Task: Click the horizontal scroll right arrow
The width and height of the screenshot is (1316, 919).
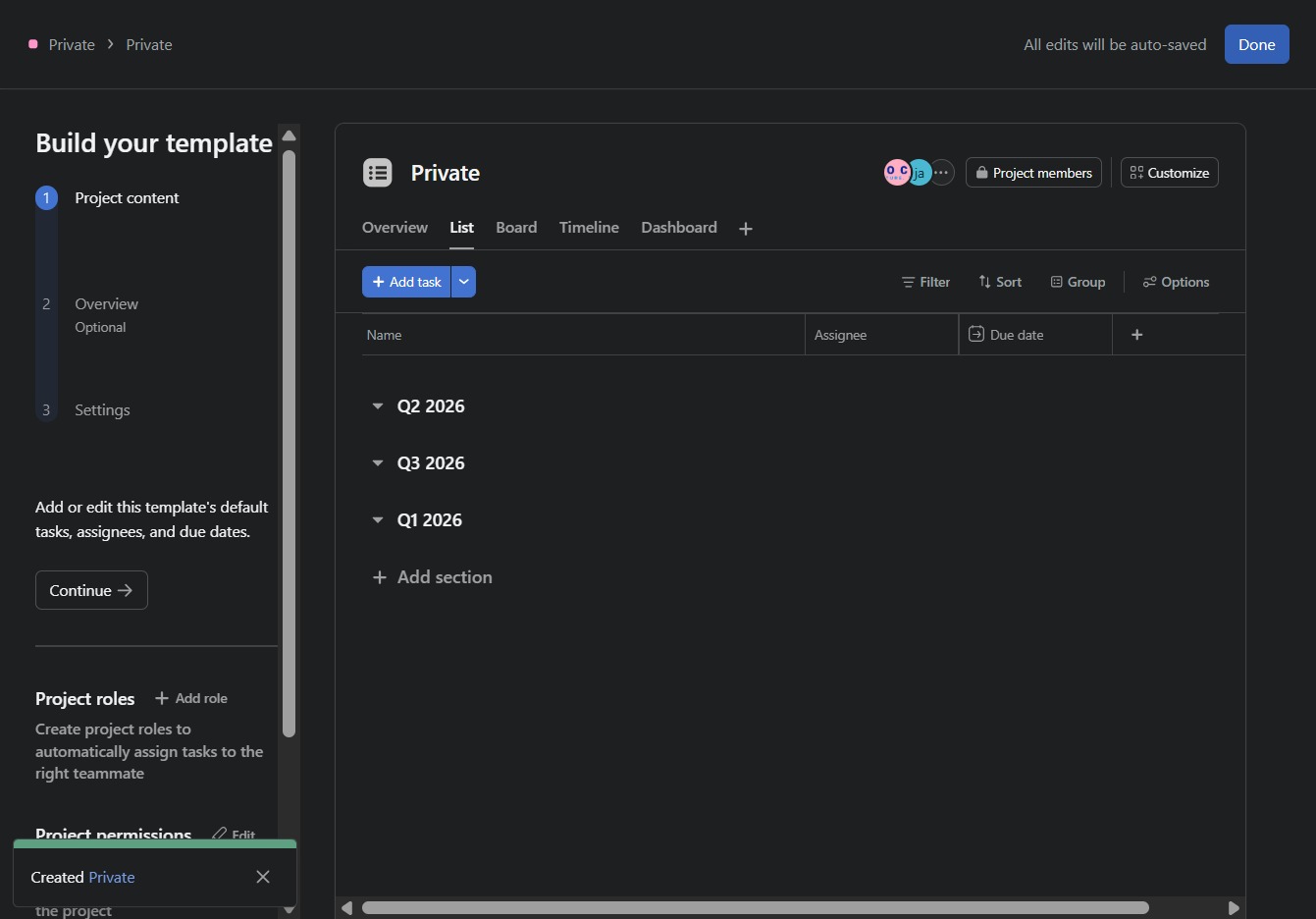Action: point(1234,908)
